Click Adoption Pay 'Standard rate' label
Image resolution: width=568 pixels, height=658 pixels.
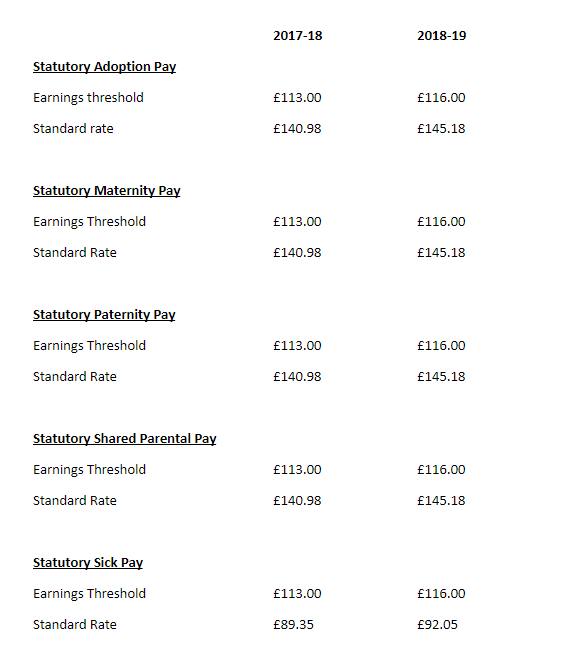(x=73, y=128)
